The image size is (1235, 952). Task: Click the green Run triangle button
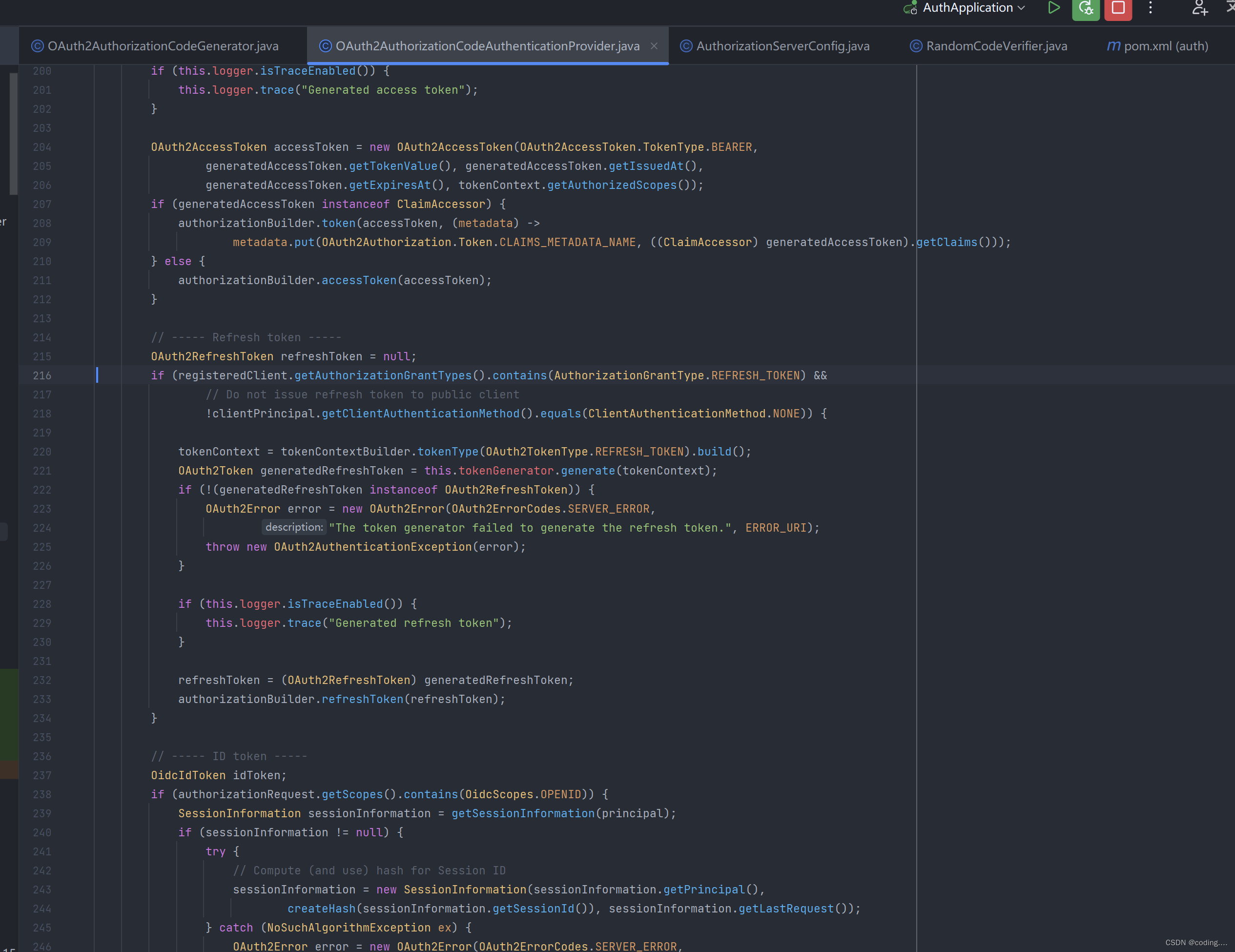click(1053, 8)
